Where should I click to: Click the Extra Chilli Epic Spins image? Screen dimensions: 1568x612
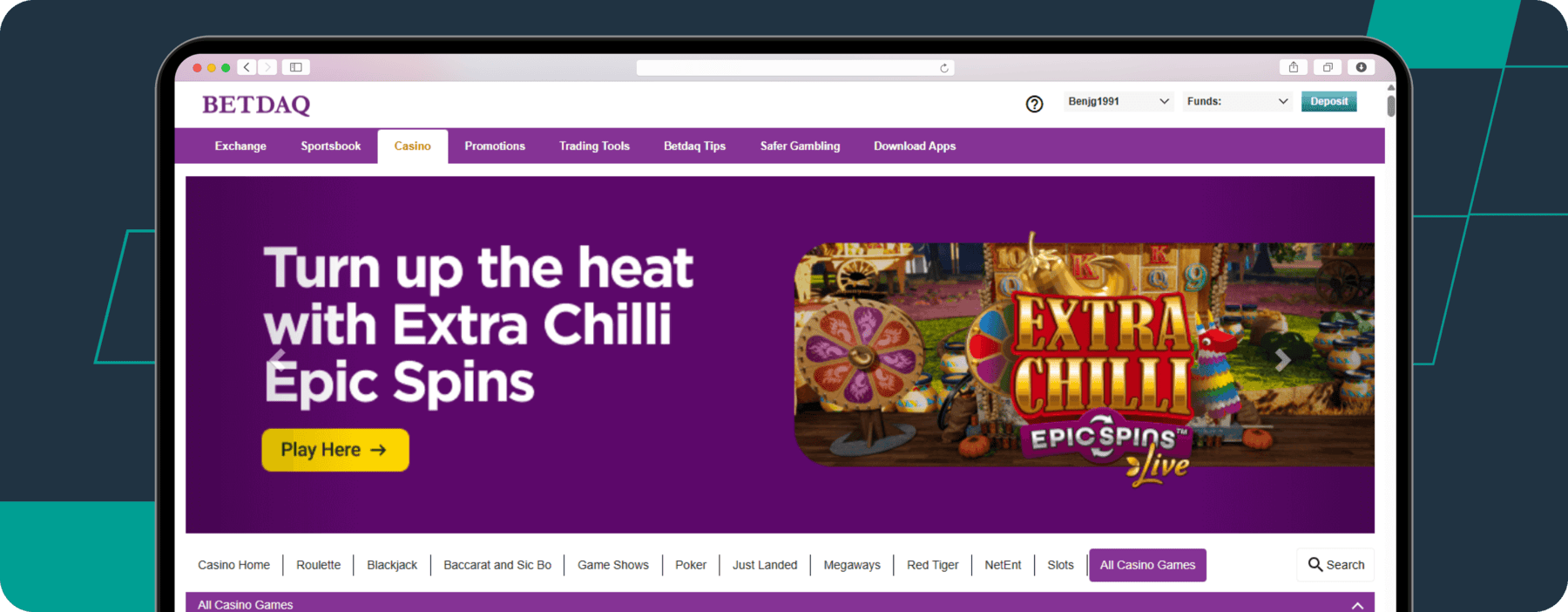(x=1084, y=357)
